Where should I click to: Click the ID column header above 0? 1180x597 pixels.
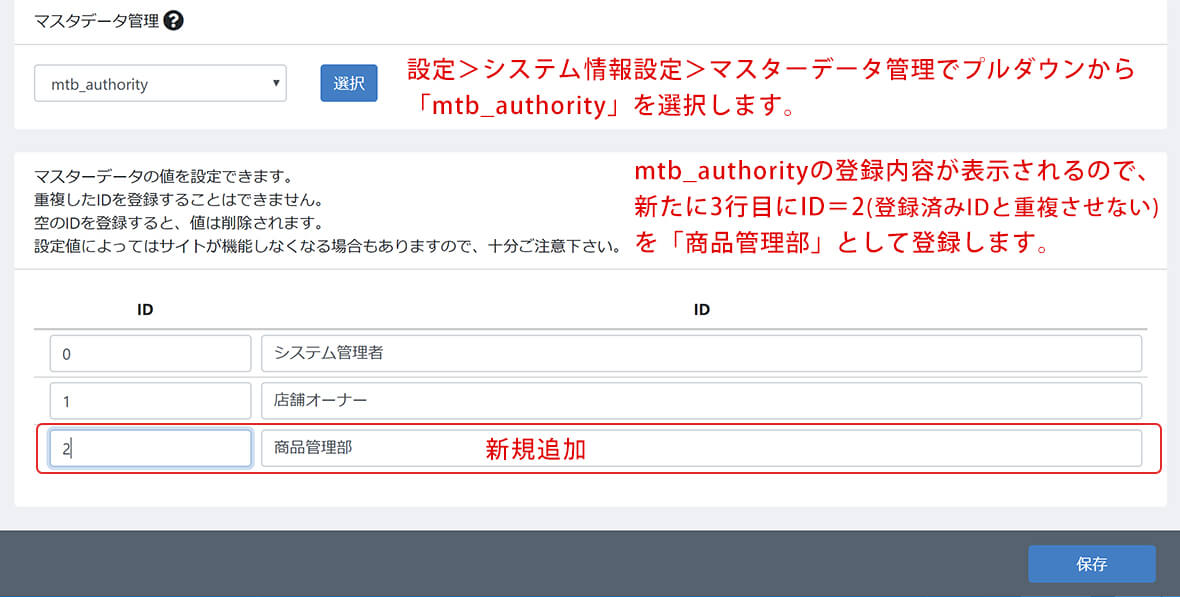[x=145, y=309]
